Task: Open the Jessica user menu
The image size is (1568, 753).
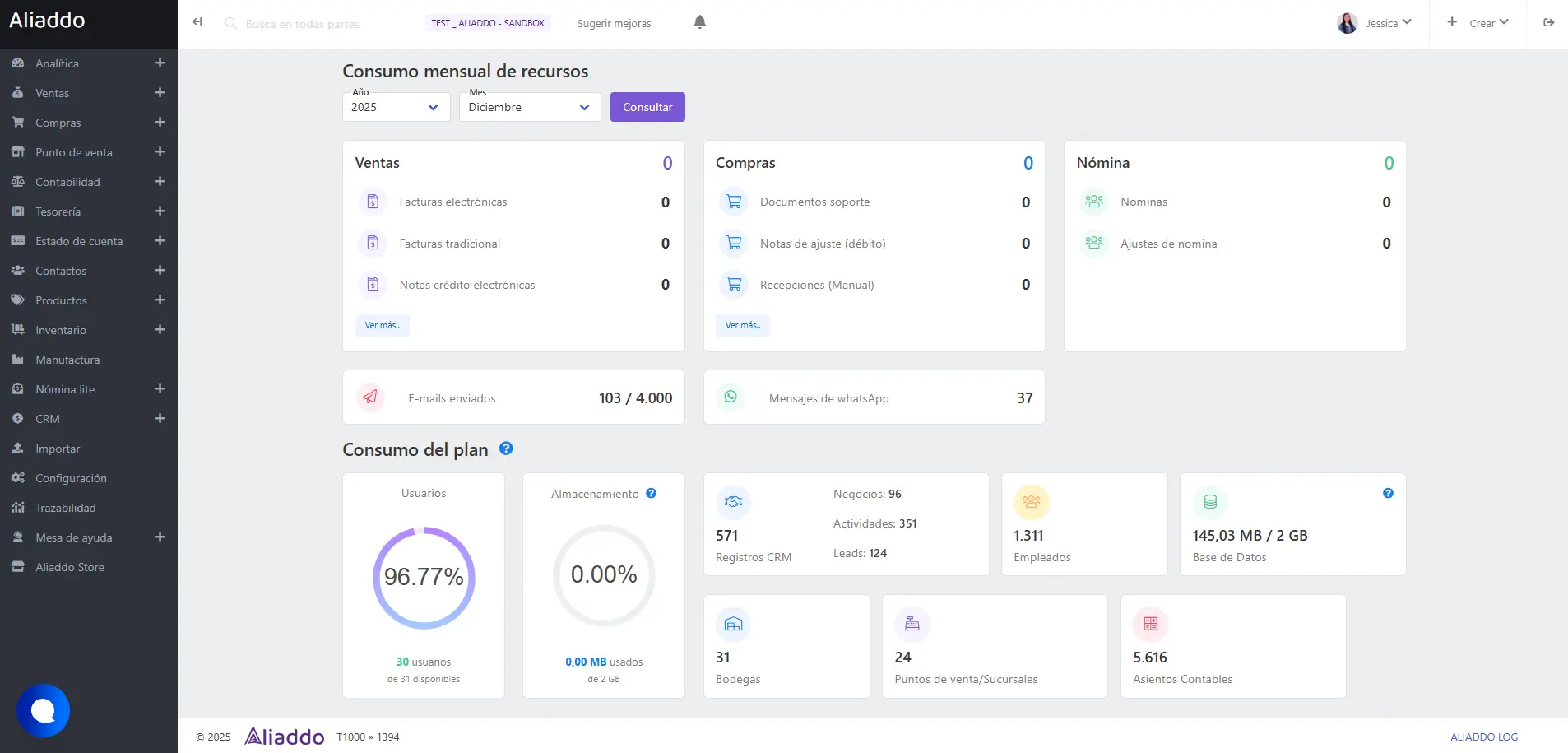Action: tap(1375, 23)
